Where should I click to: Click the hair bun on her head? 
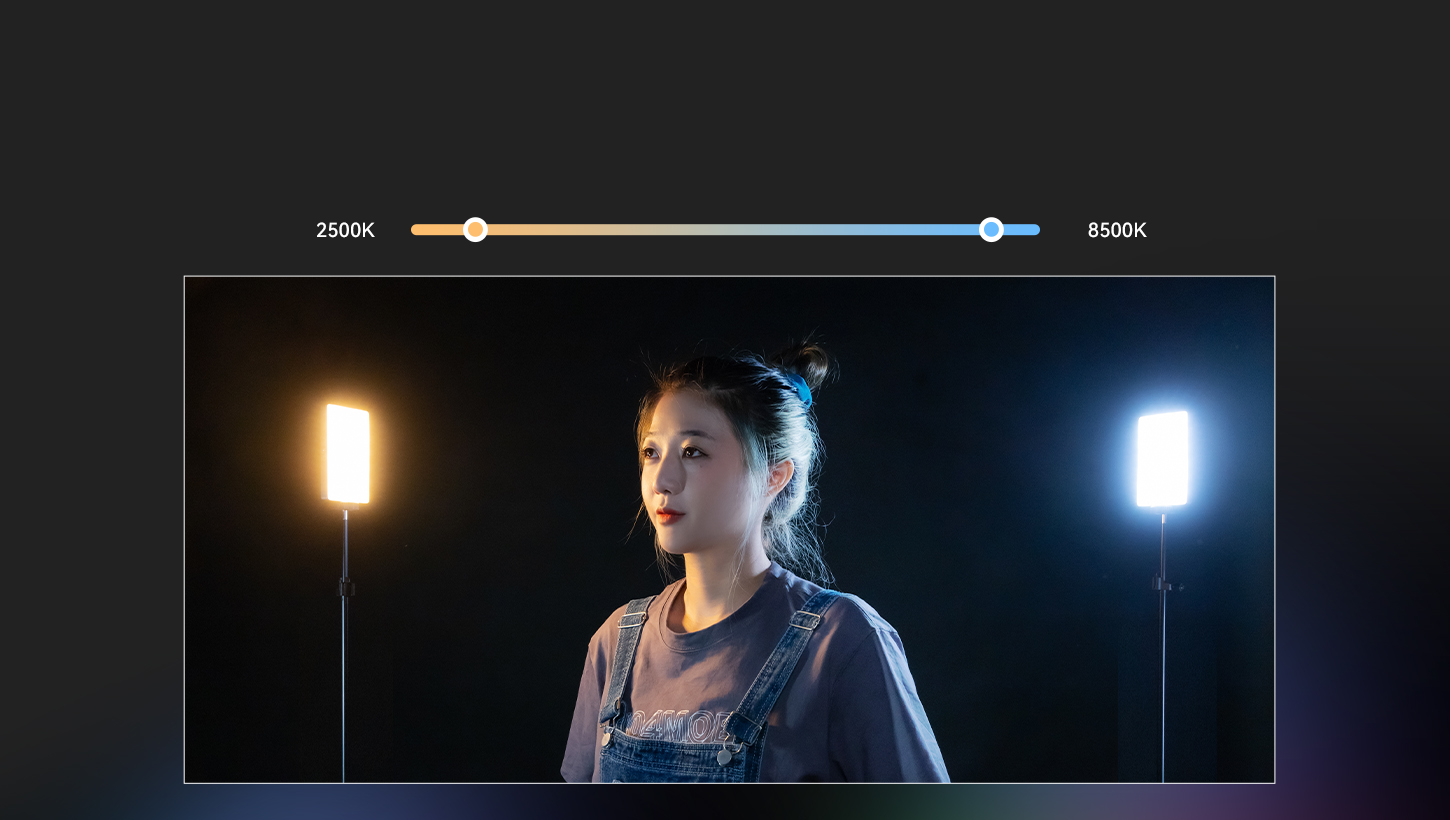coord(808,364)
